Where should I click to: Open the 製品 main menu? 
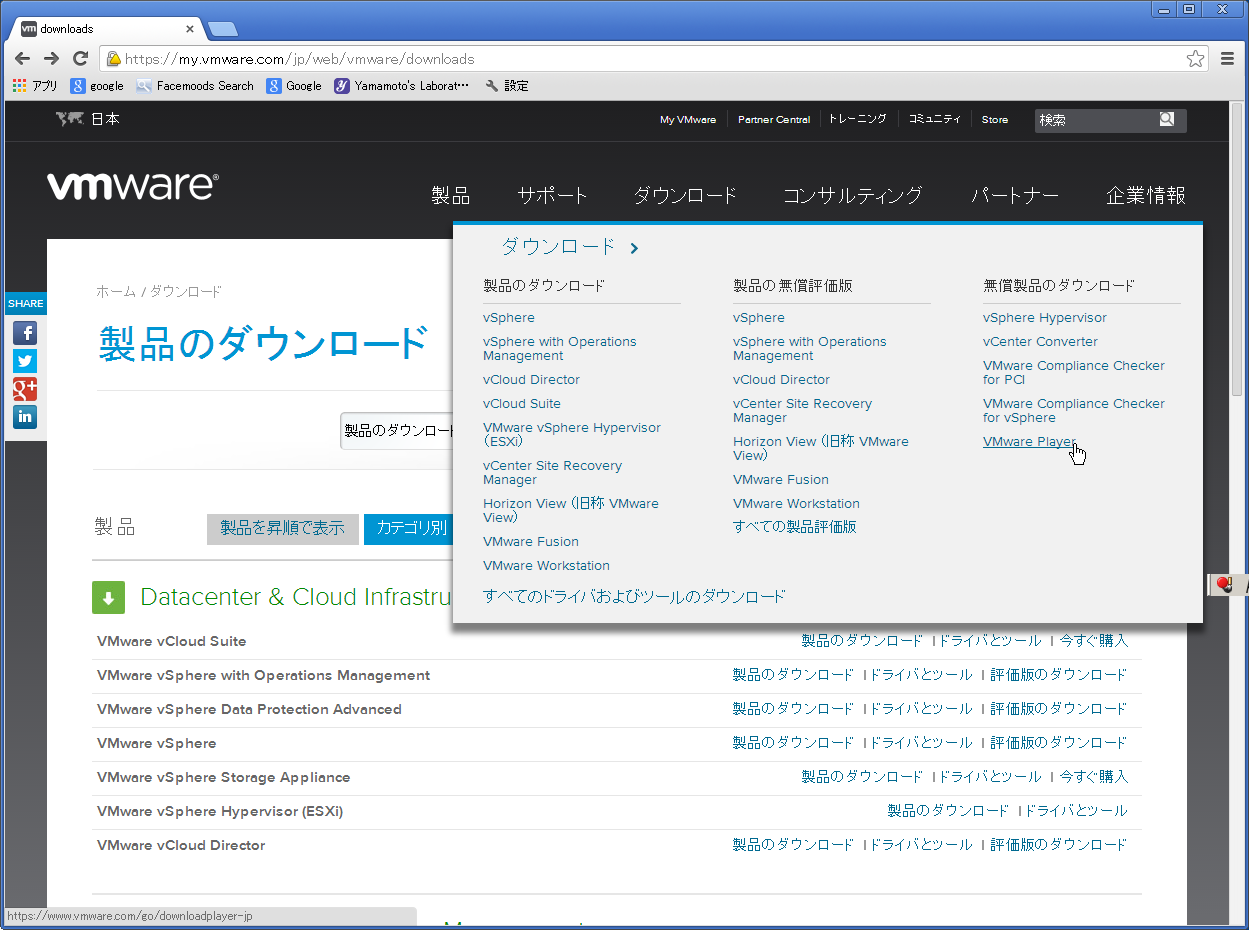[x=450, y=196]
